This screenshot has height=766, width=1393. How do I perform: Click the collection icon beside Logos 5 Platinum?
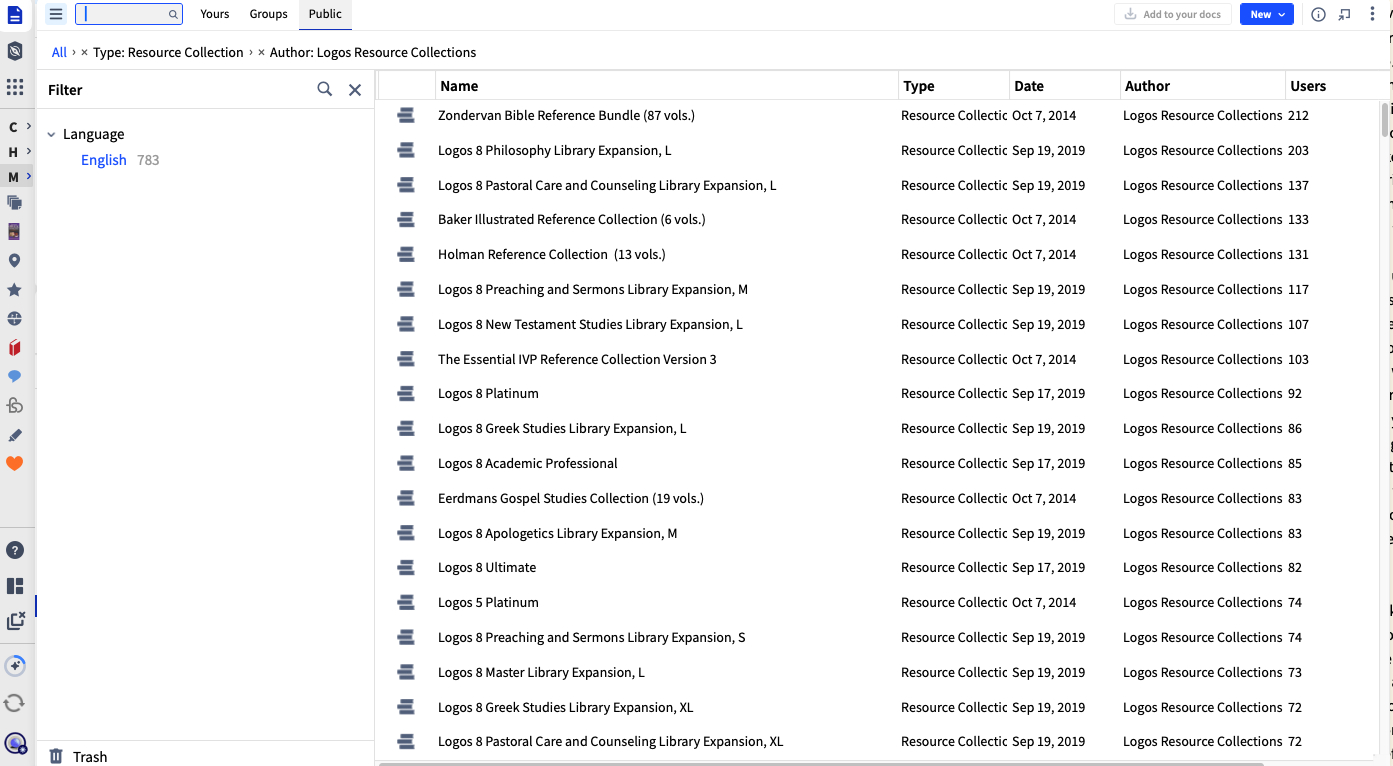point(406,603)
